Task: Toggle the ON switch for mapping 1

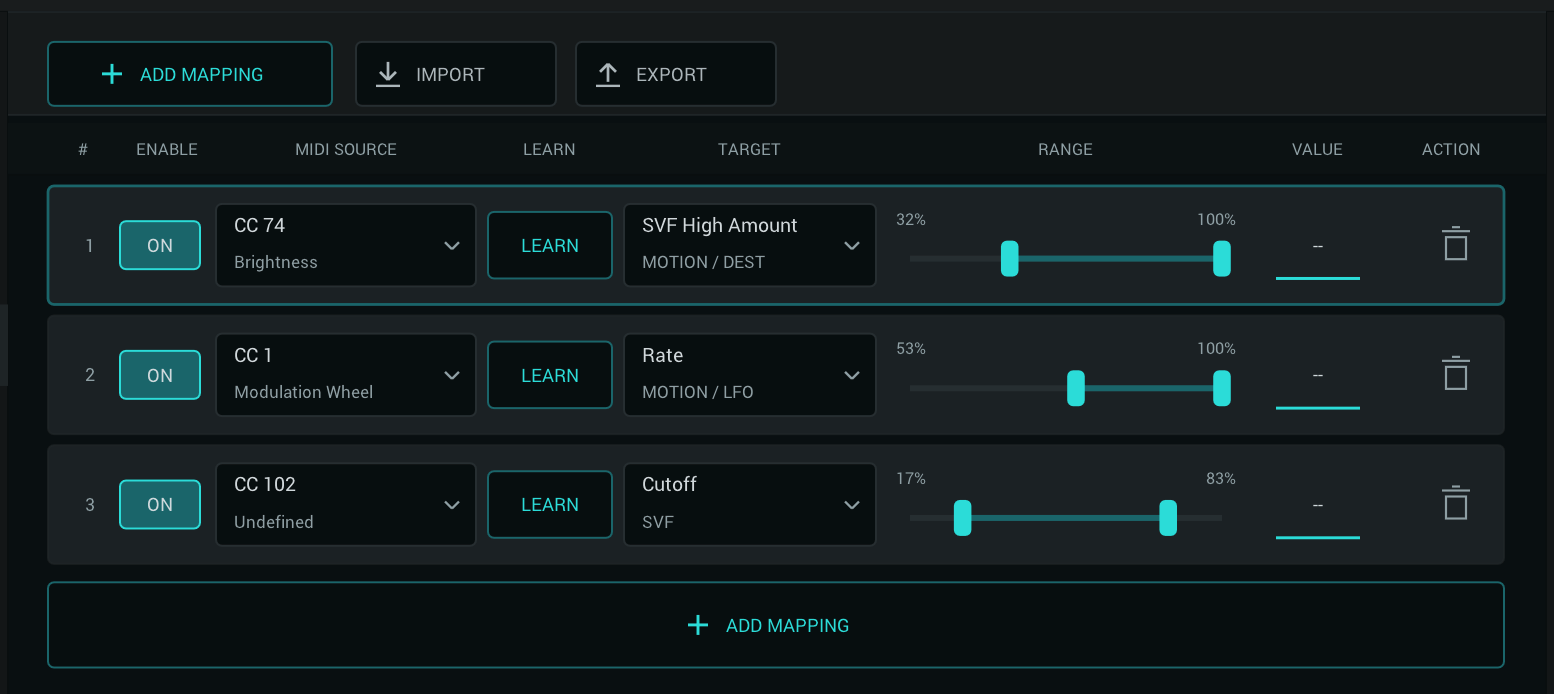Action: (x=160, y=245)
